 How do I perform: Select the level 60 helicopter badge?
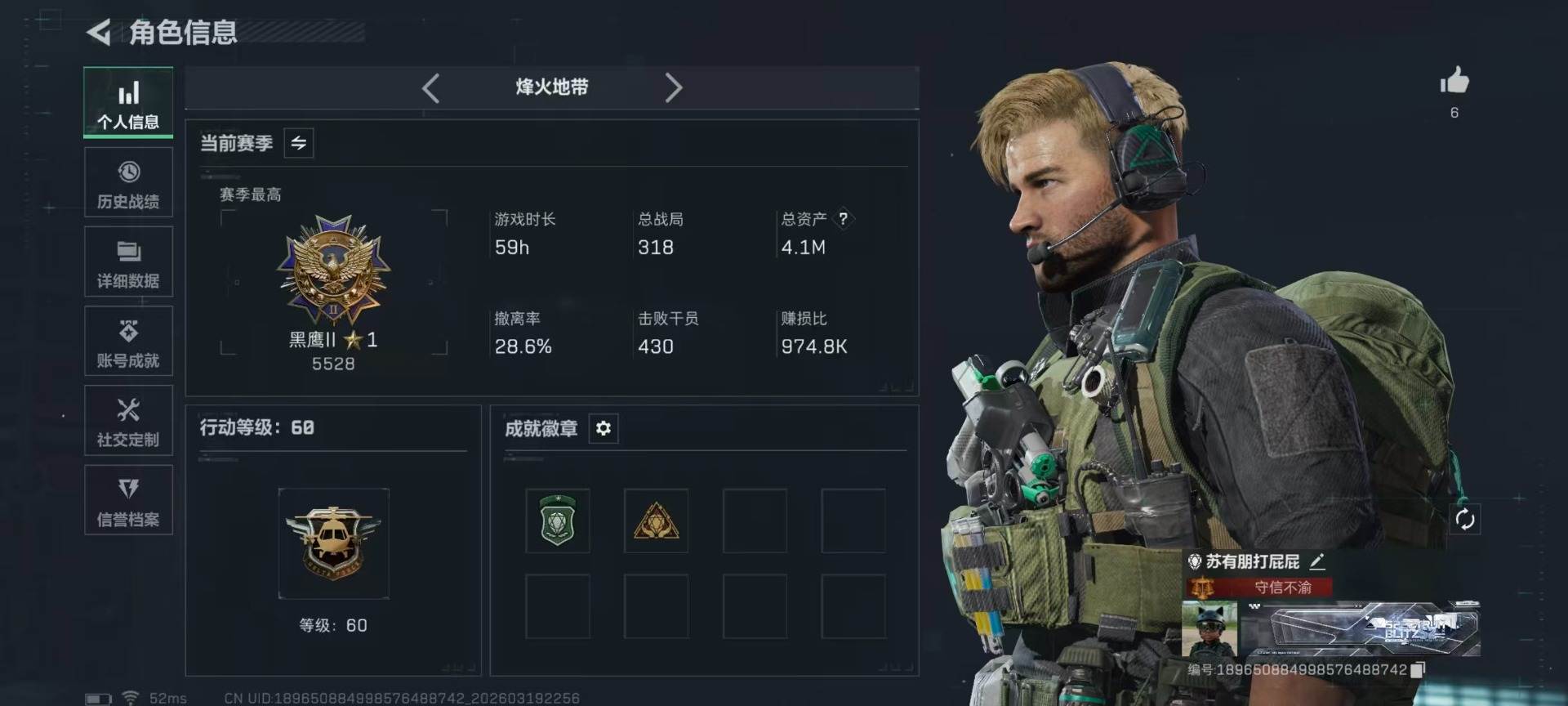(x=333, y=543)
